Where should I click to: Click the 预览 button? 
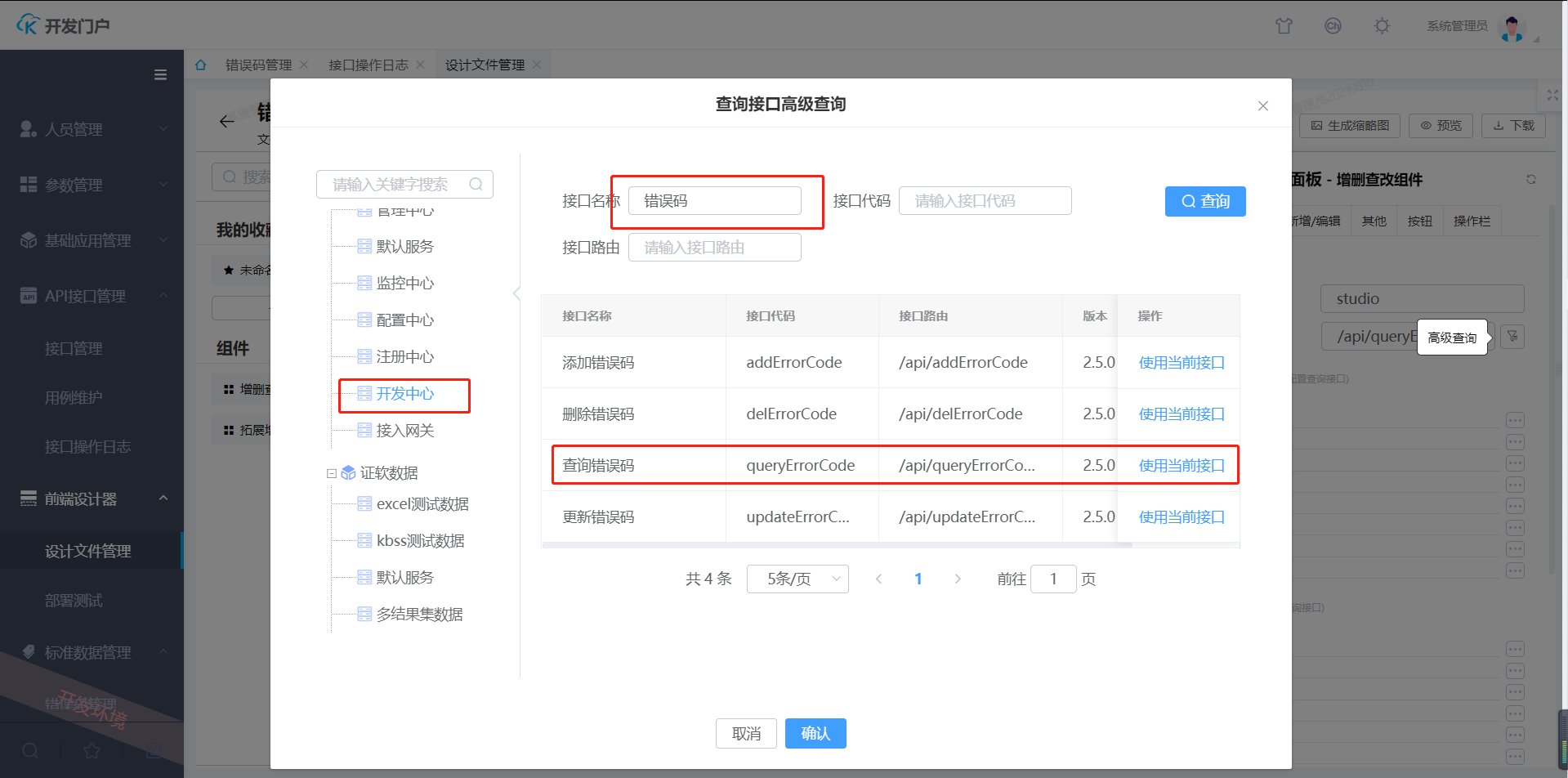1441,126
